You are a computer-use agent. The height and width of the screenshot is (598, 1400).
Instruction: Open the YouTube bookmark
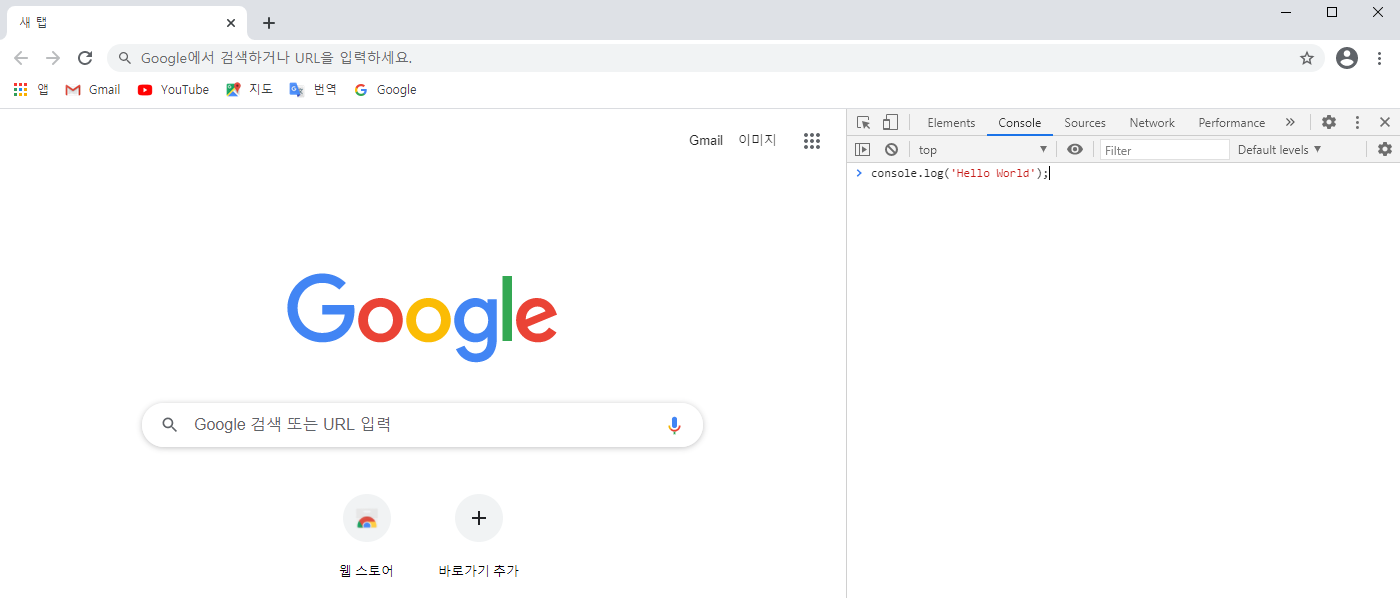173,89
